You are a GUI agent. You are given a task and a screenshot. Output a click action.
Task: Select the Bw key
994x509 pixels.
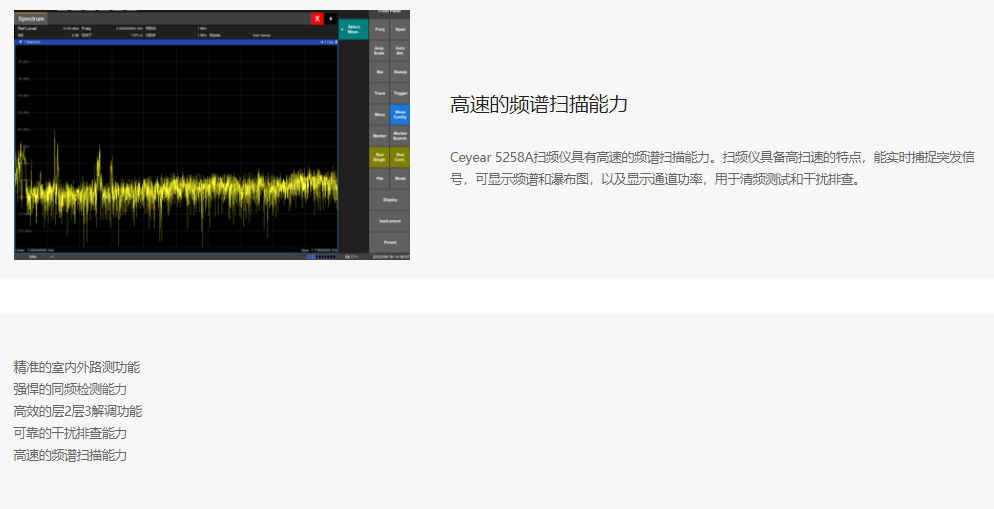pyautogui.click(x=379, y=72)
